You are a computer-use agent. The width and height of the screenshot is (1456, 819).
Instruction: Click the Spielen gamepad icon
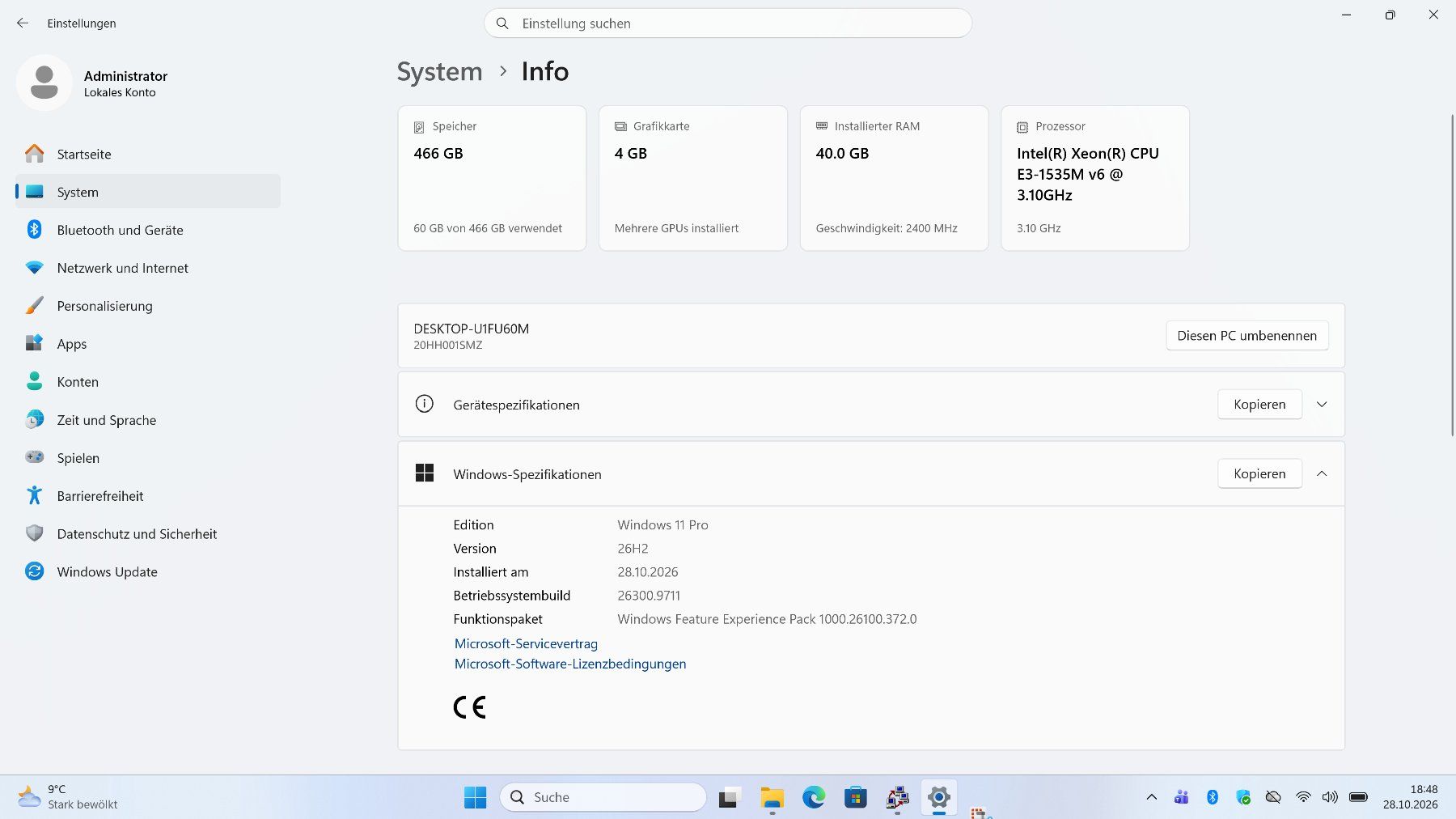[x=34, y=457]
